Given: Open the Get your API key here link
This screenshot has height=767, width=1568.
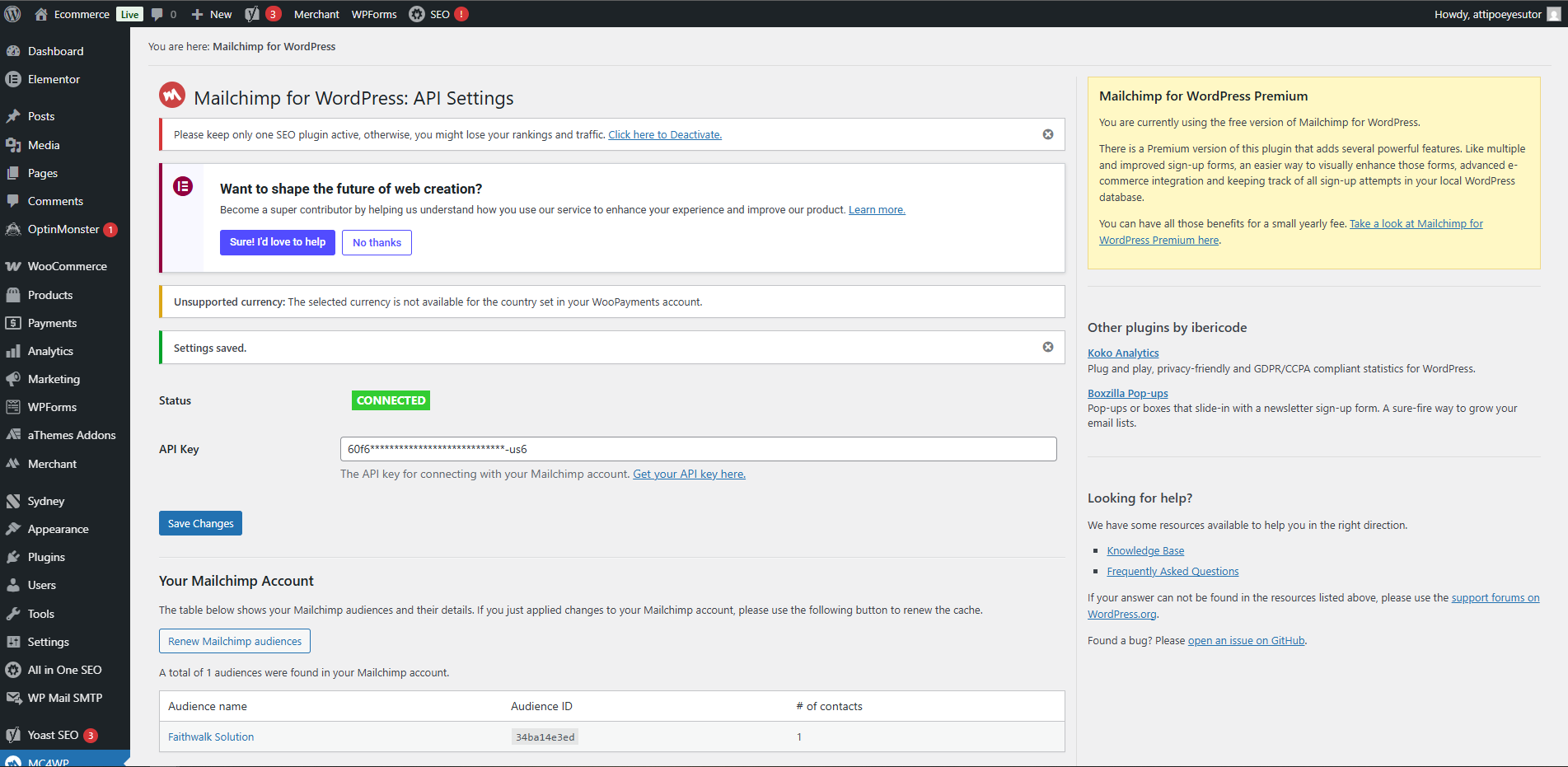Looking at the screenshot, I should [x=689, y=474].
